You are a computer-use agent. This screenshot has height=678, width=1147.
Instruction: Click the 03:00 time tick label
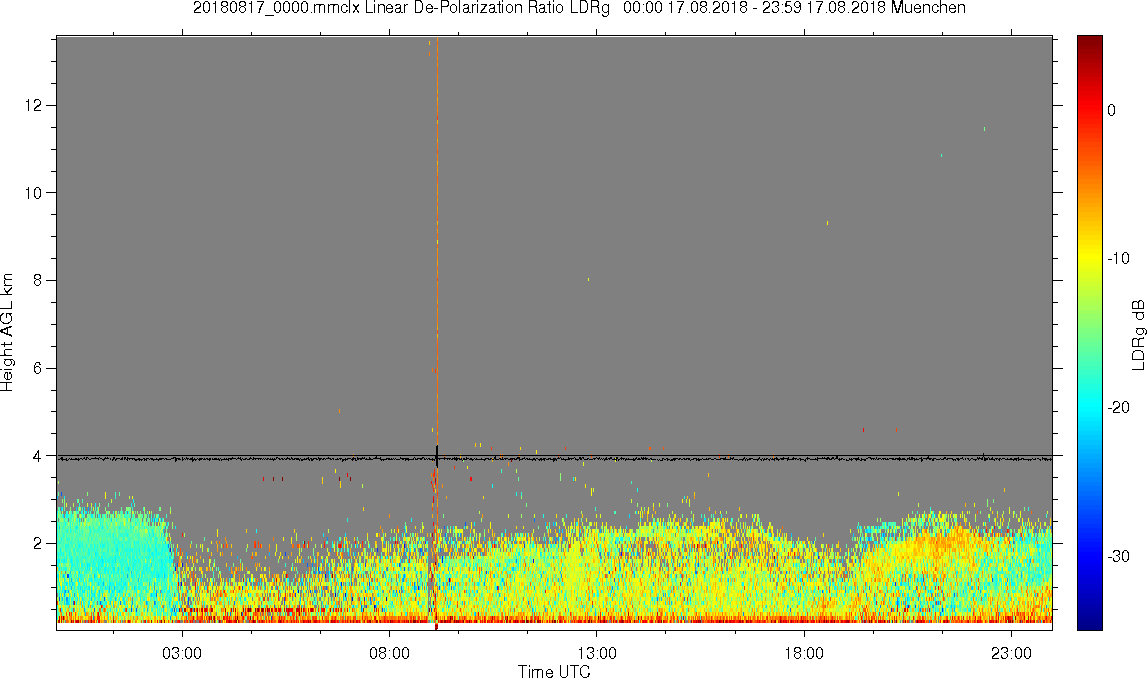click(x=181, y=653)
